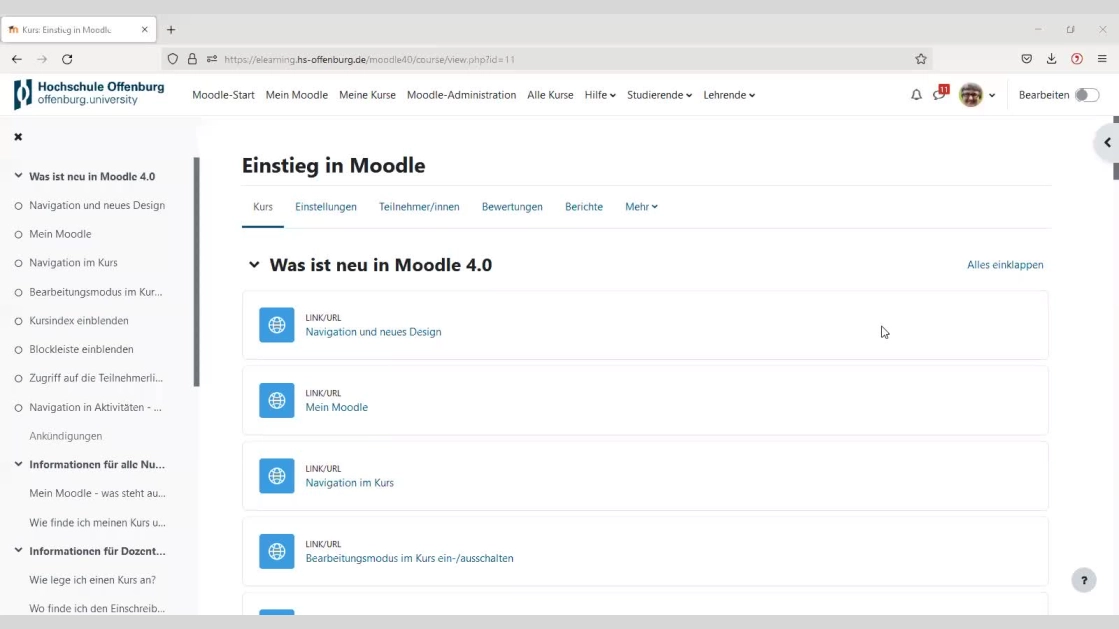The image size is (1119, 629).
Task: Bookmark this page with the star icon
Action: (921, 59)
